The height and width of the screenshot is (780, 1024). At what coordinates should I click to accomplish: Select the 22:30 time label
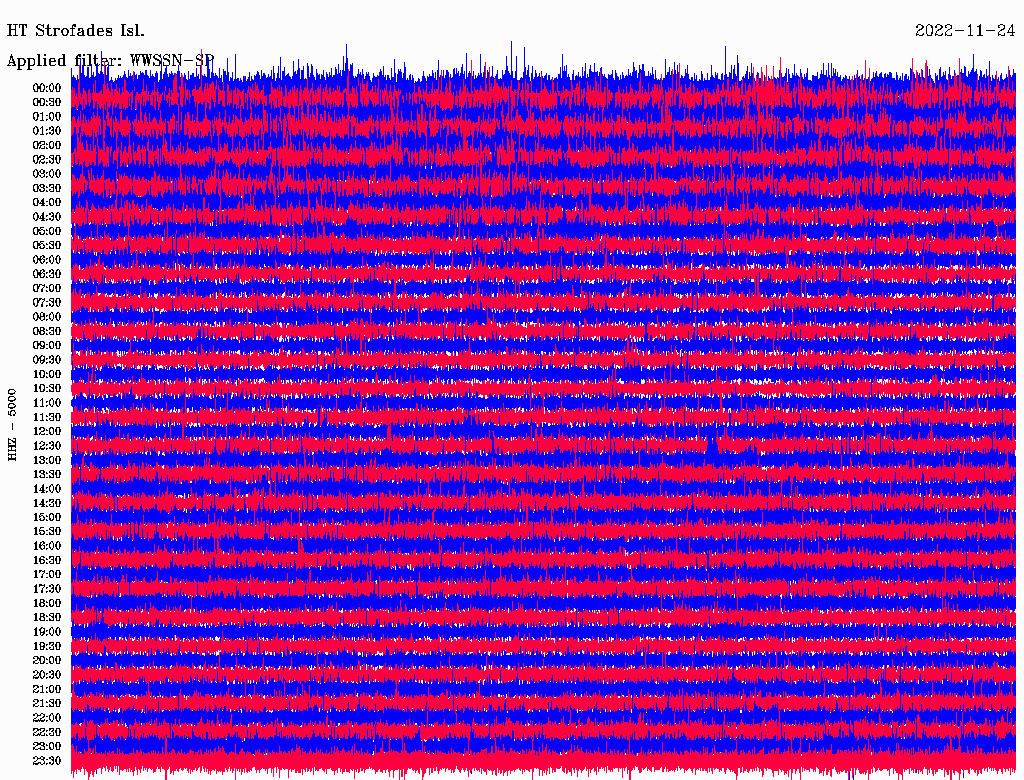(x=47, y=732)
